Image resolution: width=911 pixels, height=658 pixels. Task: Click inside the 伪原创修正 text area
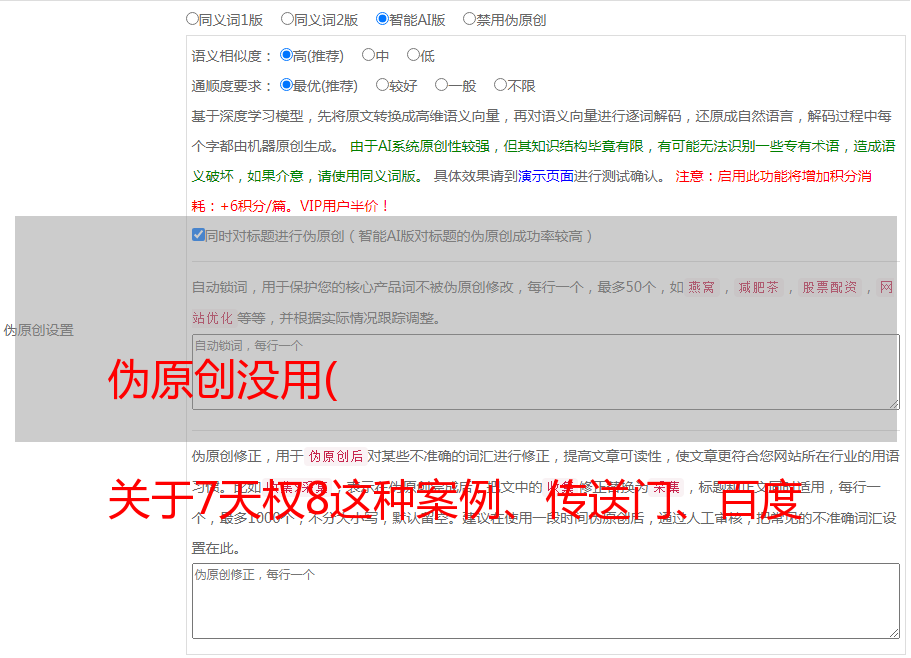(546, 601)
